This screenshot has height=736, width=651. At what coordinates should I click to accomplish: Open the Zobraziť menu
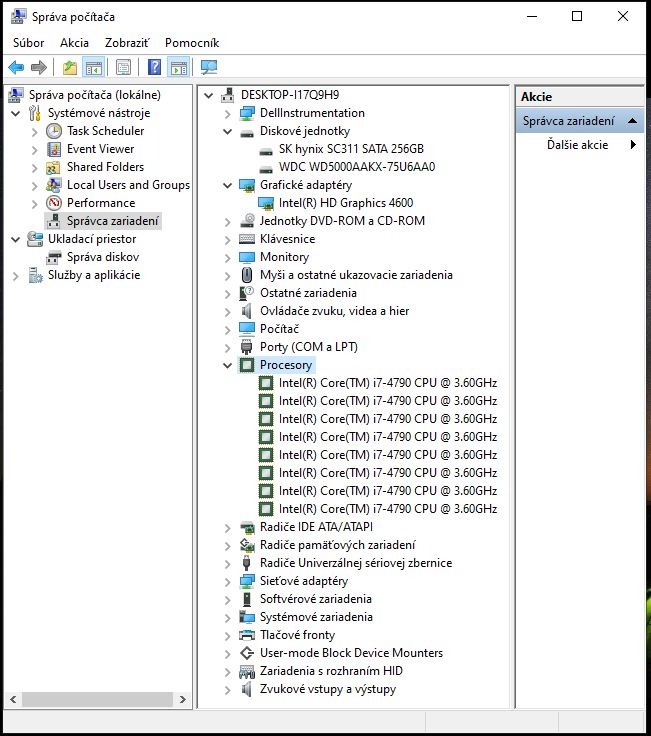tap(127, 43)
